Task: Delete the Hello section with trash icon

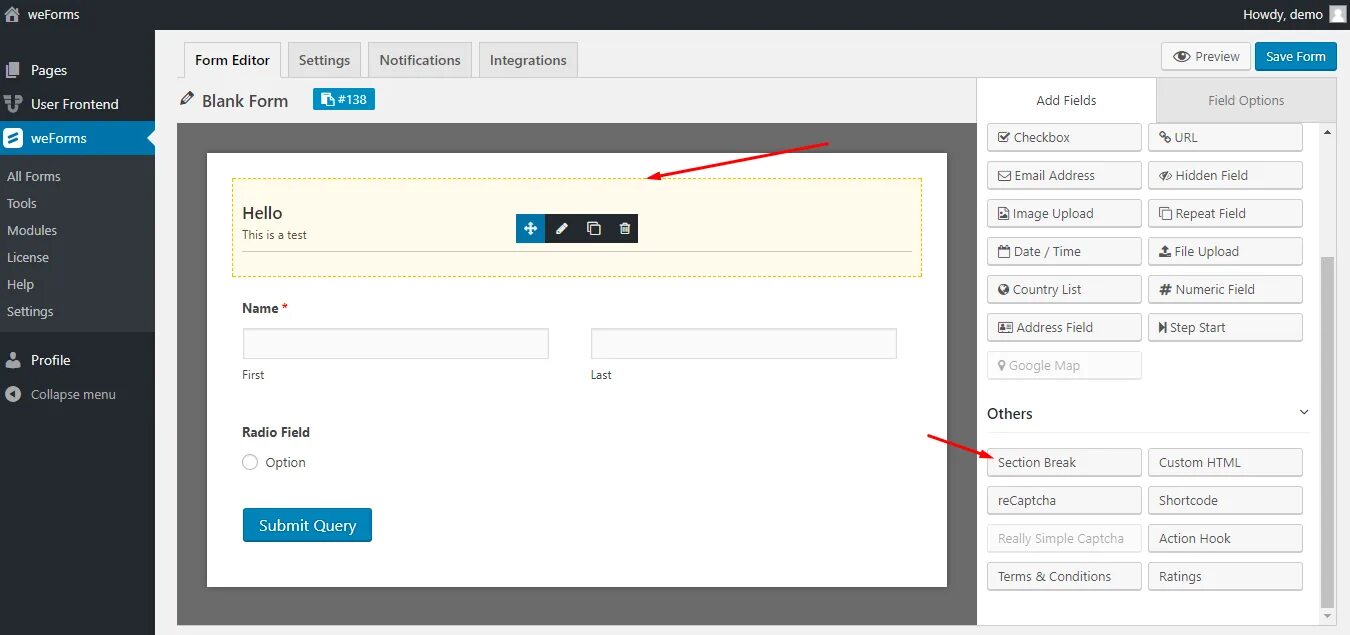Action: tap(625, 228)
